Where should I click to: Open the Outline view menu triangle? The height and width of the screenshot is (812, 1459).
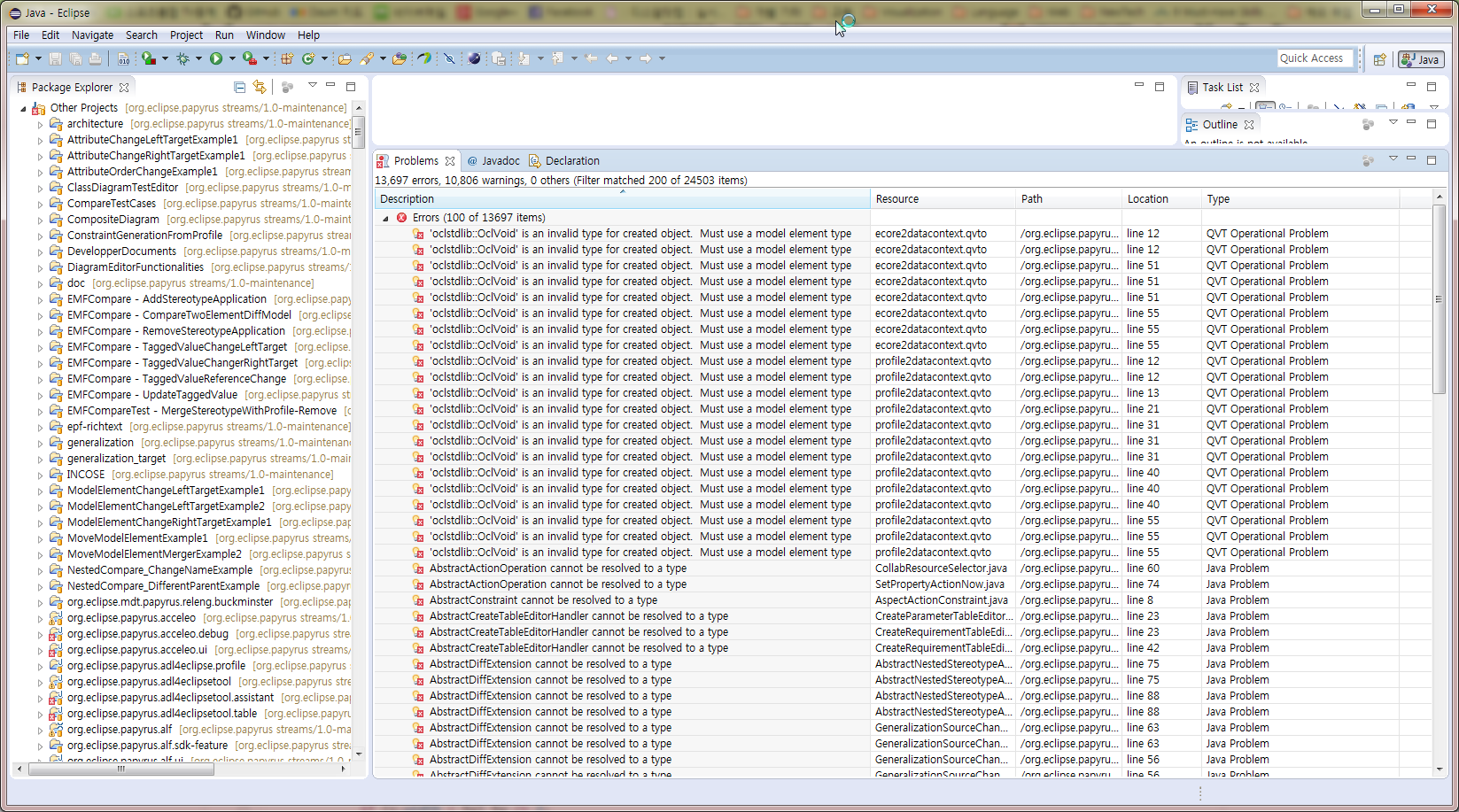[1393, 123]
